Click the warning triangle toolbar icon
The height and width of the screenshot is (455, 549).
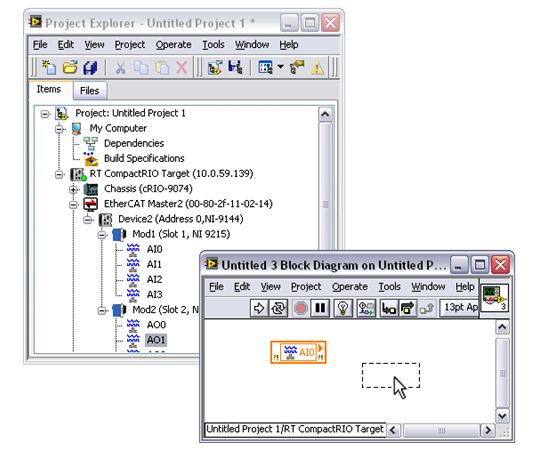click(x=317, y=68)
